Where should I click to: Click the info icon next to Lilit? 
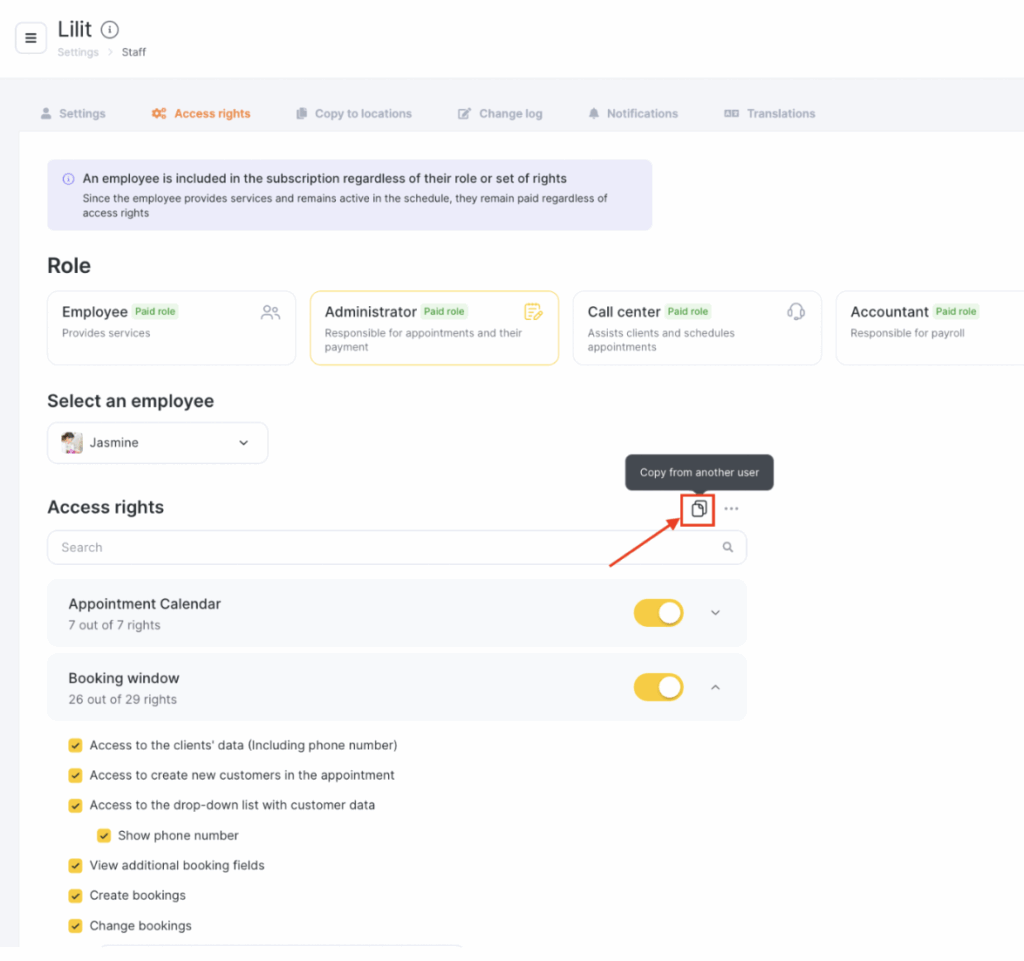click(110, 30)
